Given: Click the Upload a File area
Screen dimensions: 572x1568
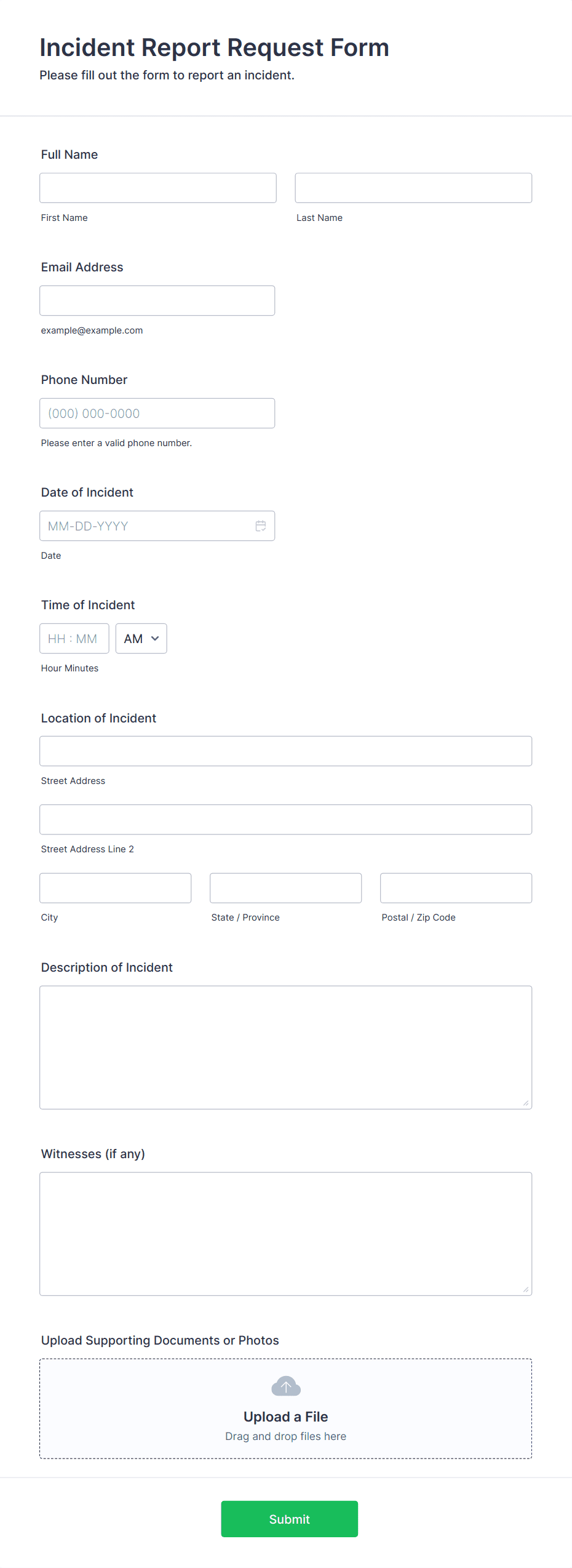Looking at the screenshot, I should (x=286, y=1409).
